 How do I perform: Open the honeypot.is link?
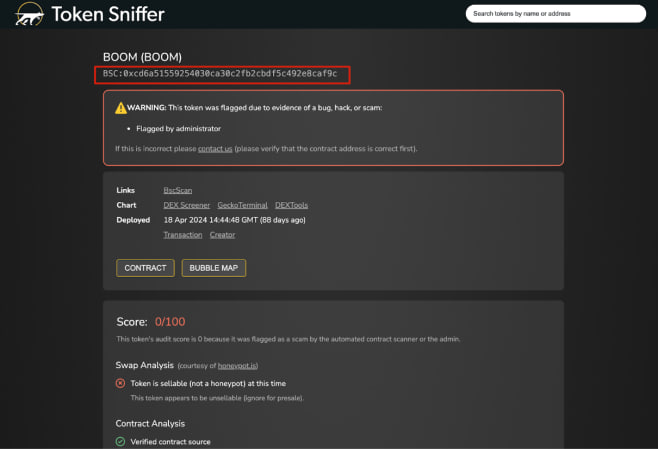(237, 366)
